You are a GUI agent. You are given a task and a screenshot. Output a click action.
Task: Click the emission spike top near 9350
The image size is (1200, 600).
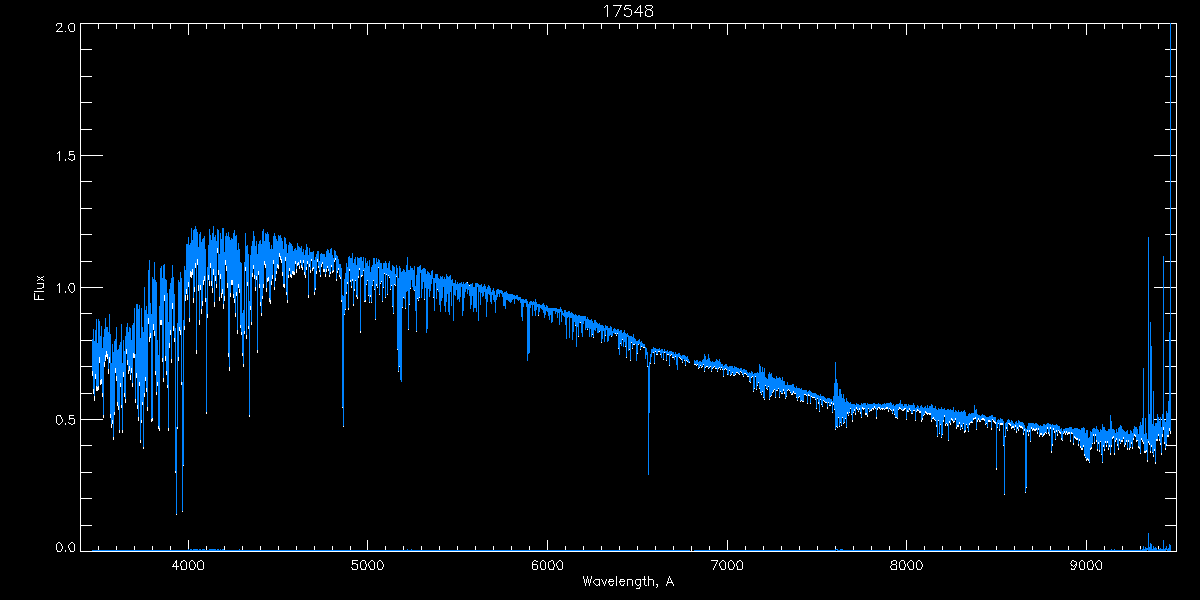point(1148,239)
